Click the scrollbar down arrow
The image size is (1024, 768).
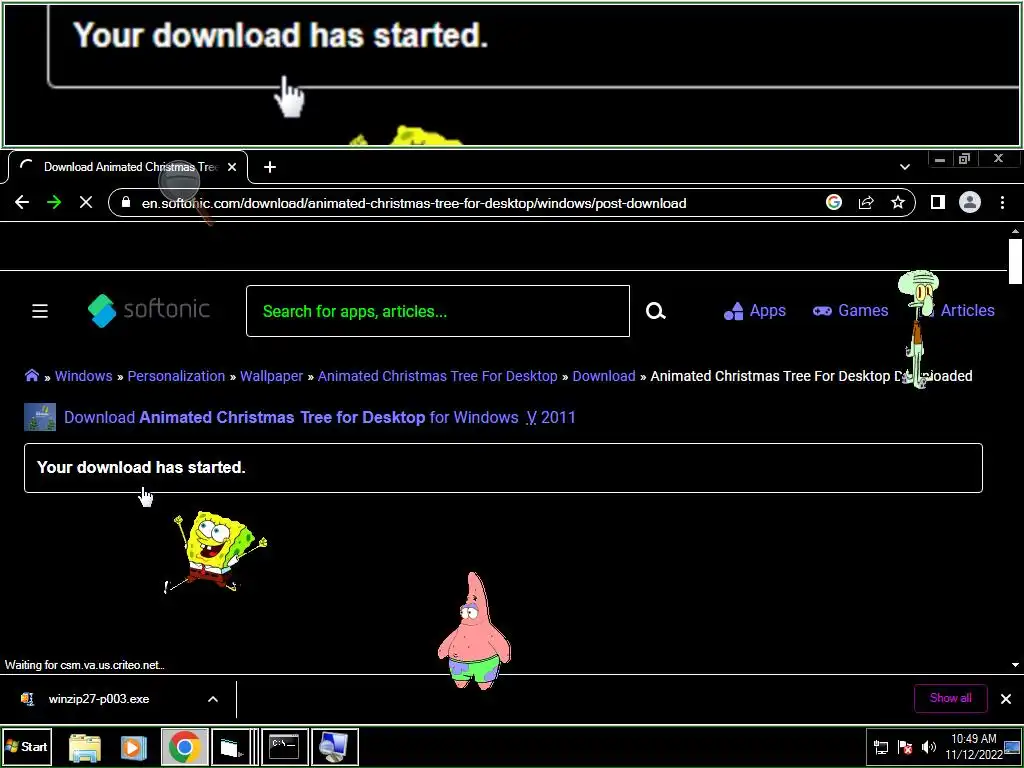pos(1015,665)
